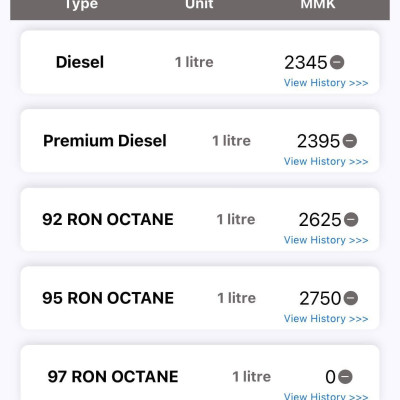Screen dimensions: 400x400
Task: Click the grey indicator next to 2625
Action: point(351,219)
